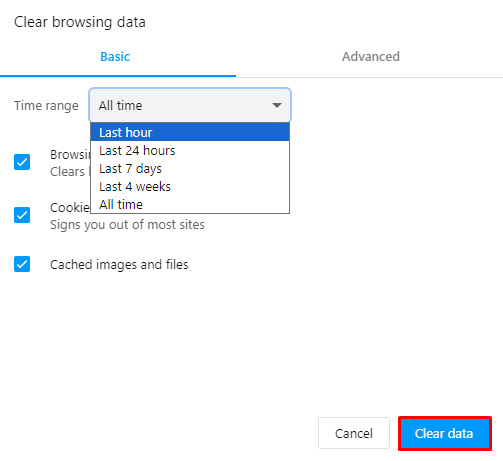503x461 pixels.
Task: Open the Advanced tab
Action: (371, 57)
